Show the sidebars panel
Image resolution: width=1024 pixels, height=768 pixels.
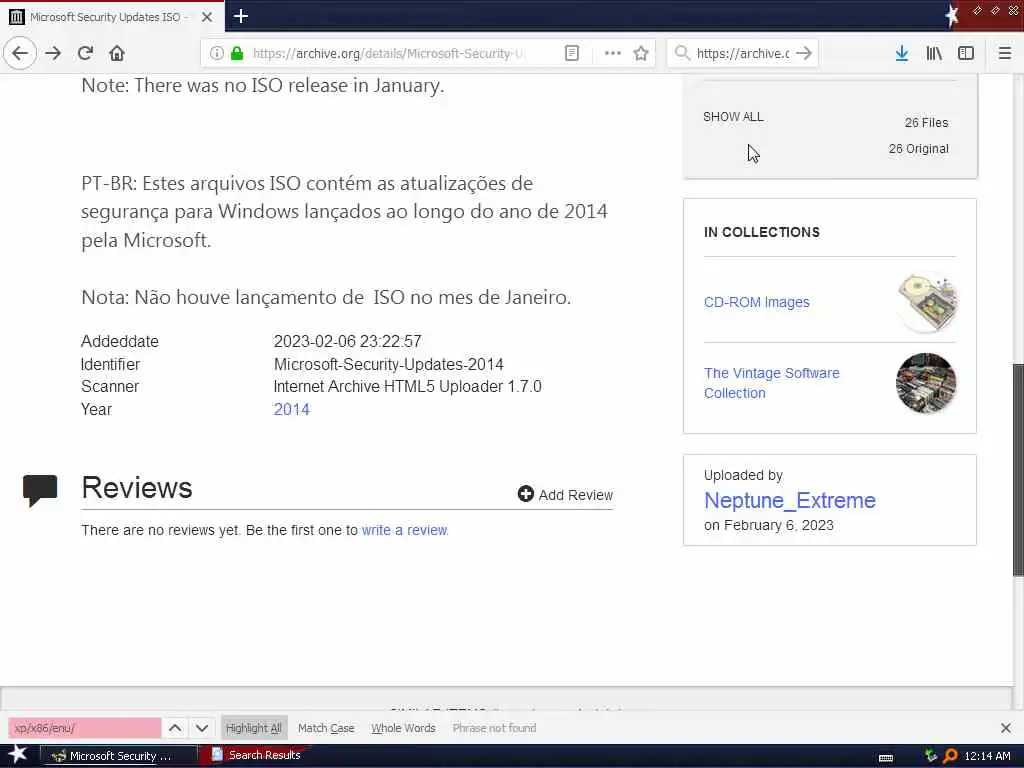[x=966, y=53]
